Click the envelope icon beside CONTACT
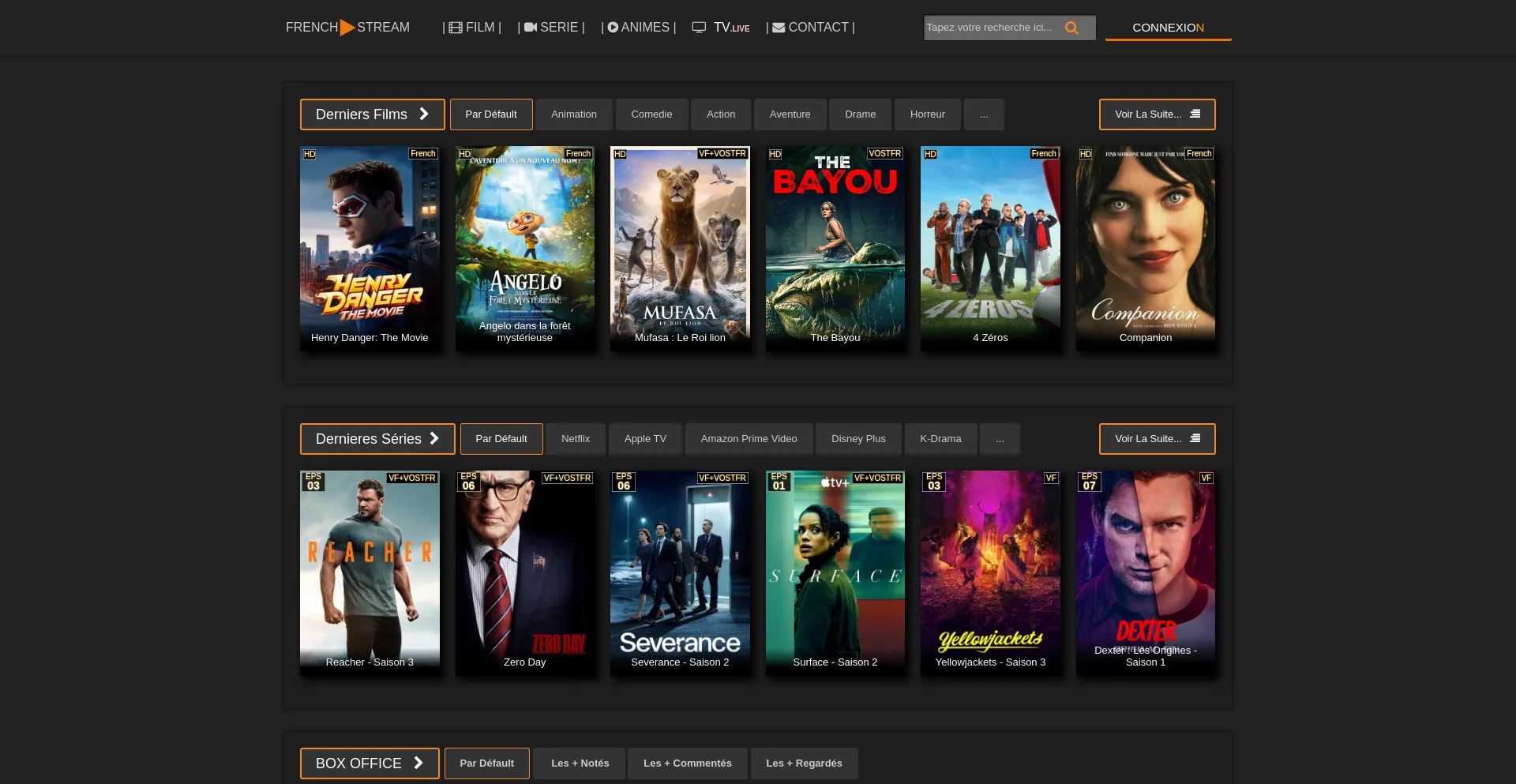Screen dimensions: 1516x784 tap(779, 28)
